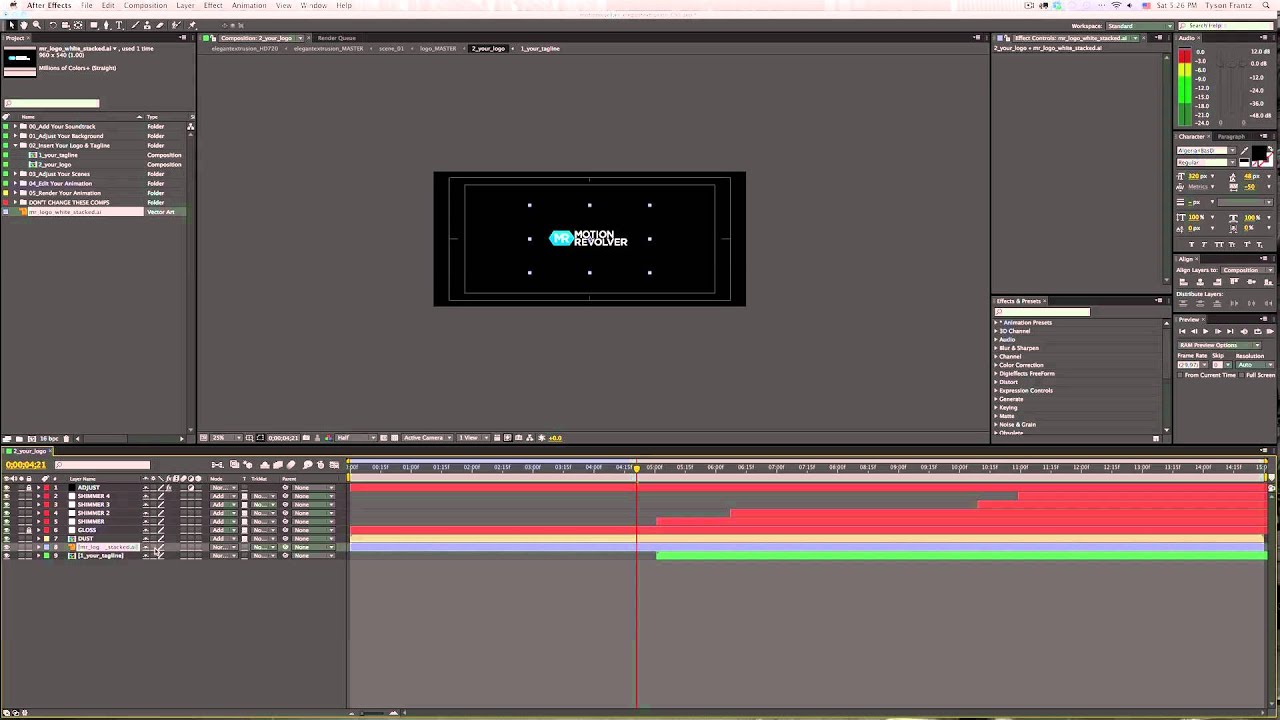The image size is (1280, 720).
Task: Play the preview in Preview panel
Action: (x=1205, y=331)
